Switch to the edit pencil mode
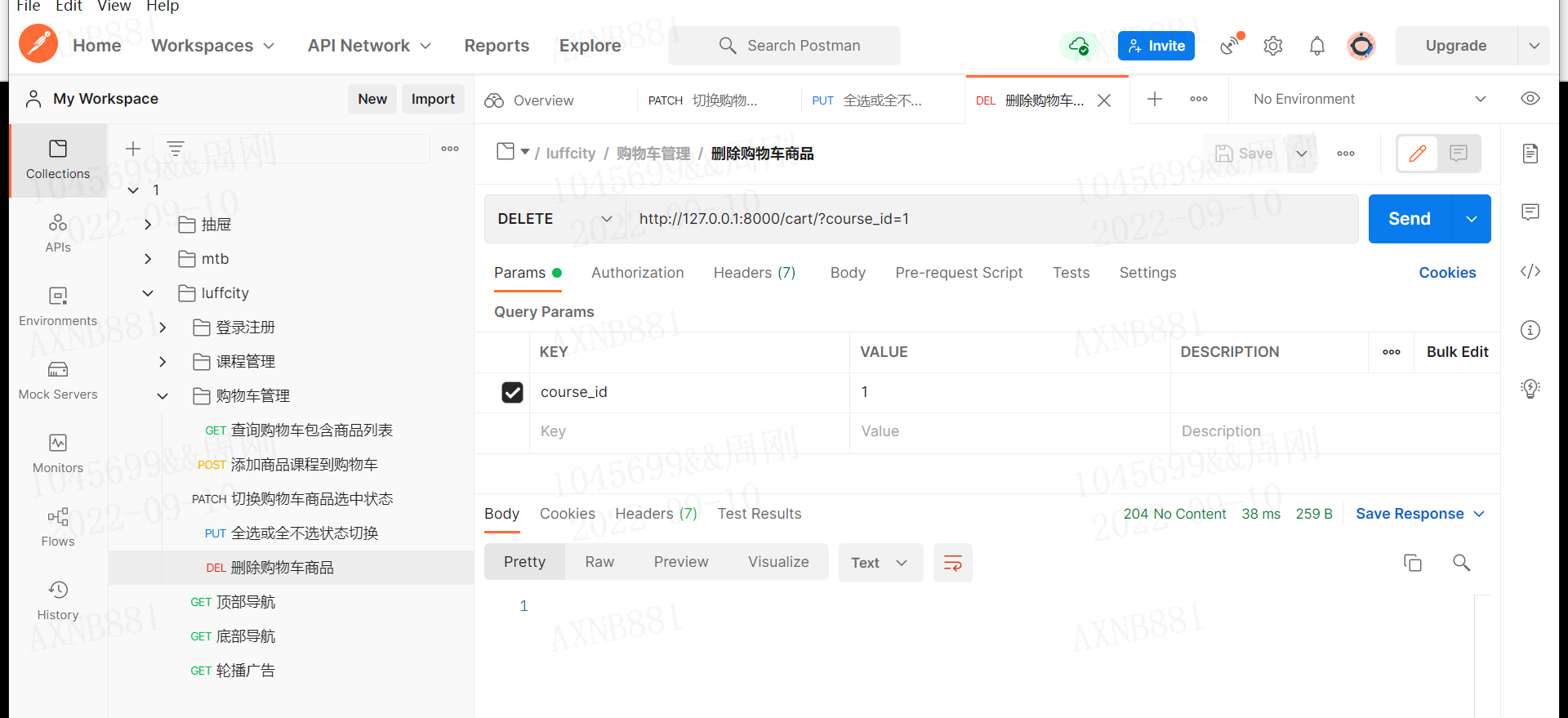This screenshot has width=1568, height=718. click(1418, 153)
